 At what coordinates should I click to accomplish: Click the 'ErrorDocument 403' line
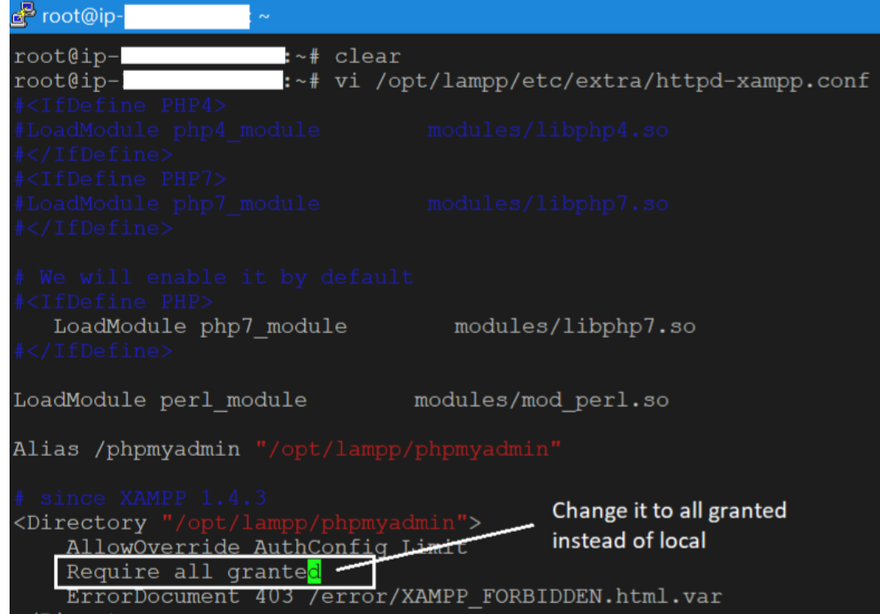(x=394, y=597)
